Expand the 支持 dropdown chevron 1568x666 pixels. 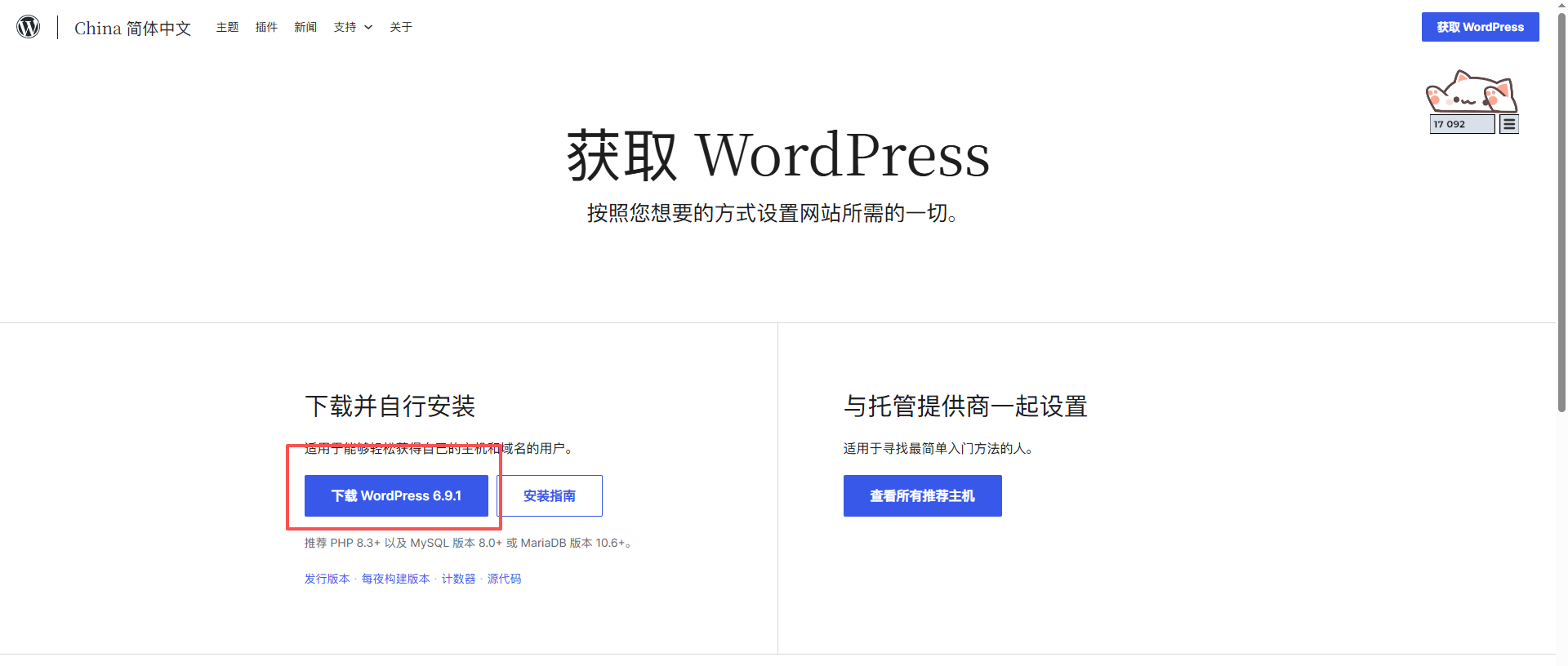pos(368,28)
